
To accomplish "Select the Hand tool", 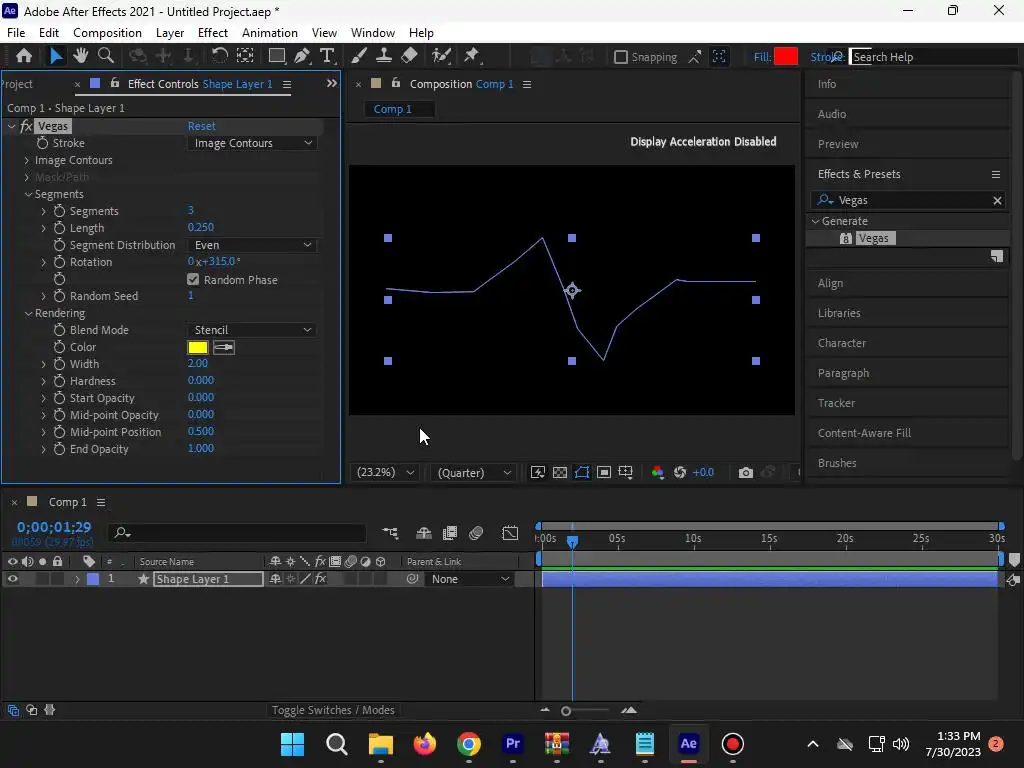I will click(80, 56).
